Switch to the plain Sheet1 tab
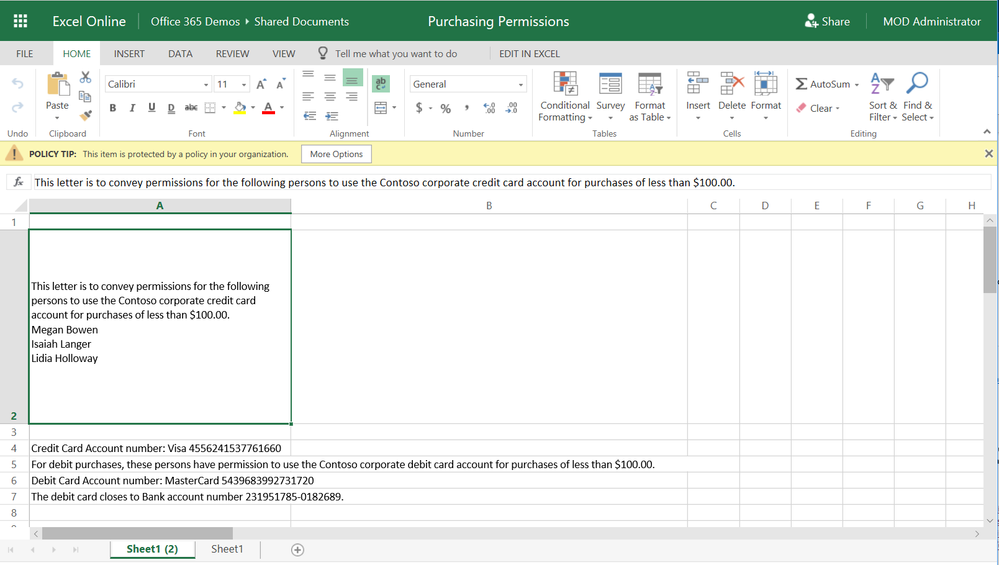 point(227,549)
